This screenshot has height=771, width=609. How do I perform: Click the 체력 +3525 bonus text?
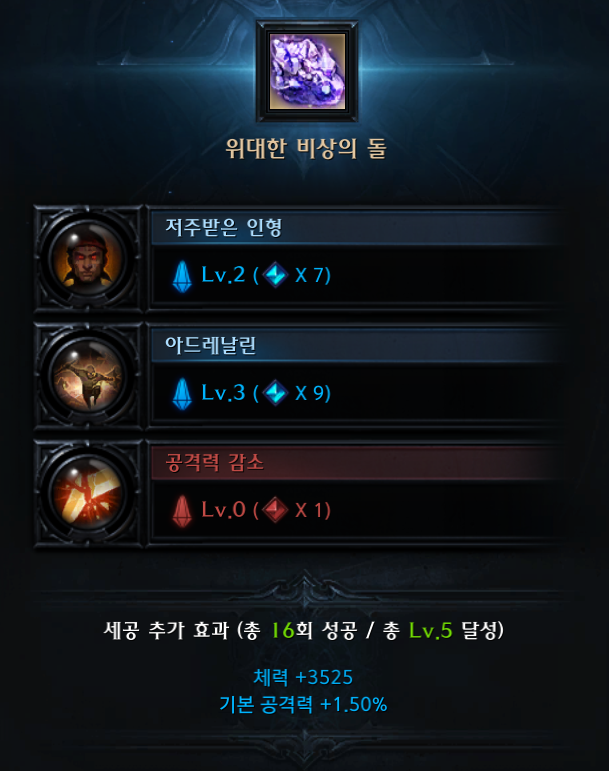pos(303,677)
